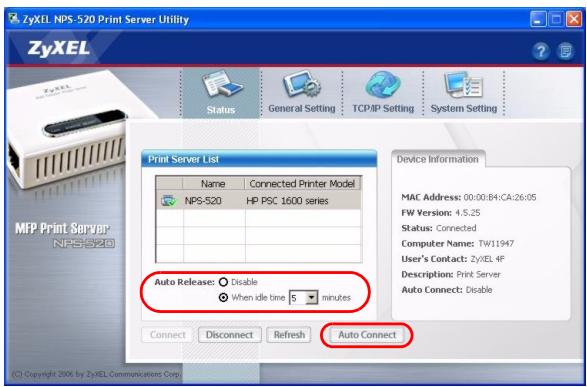587x387 pixels.
Task: Click the title bar application icon
Action: tap(14, 19)
